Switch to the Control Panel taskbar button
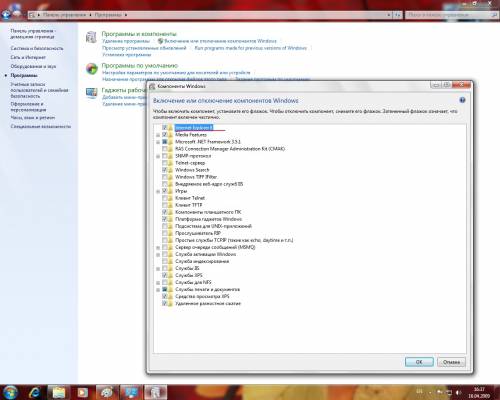Viewport: 500px width, 400px height. tap(131, 393)
